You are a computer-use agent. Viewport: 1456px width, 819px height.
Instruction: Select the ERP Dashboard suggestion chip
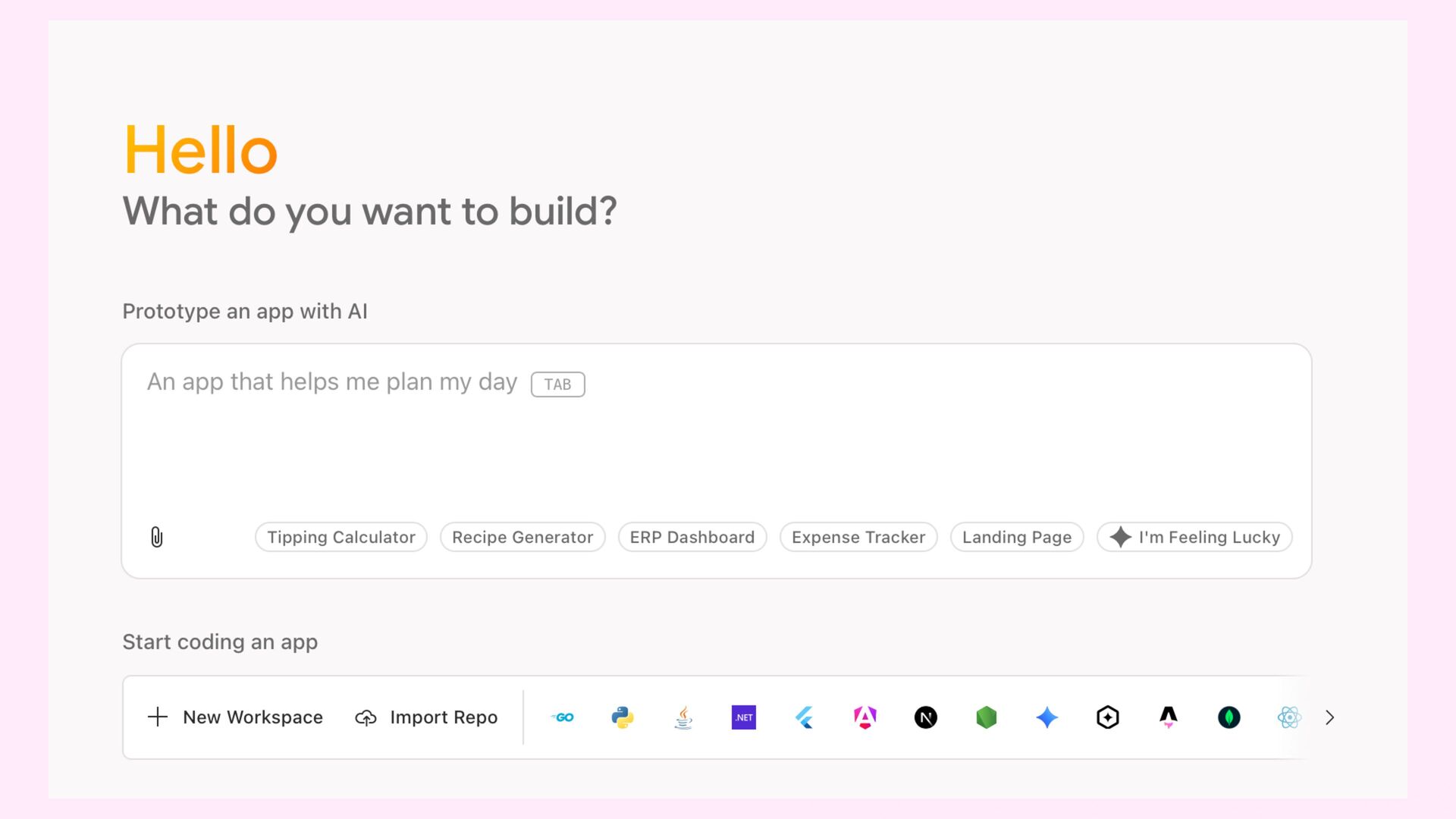click(692, 537)
